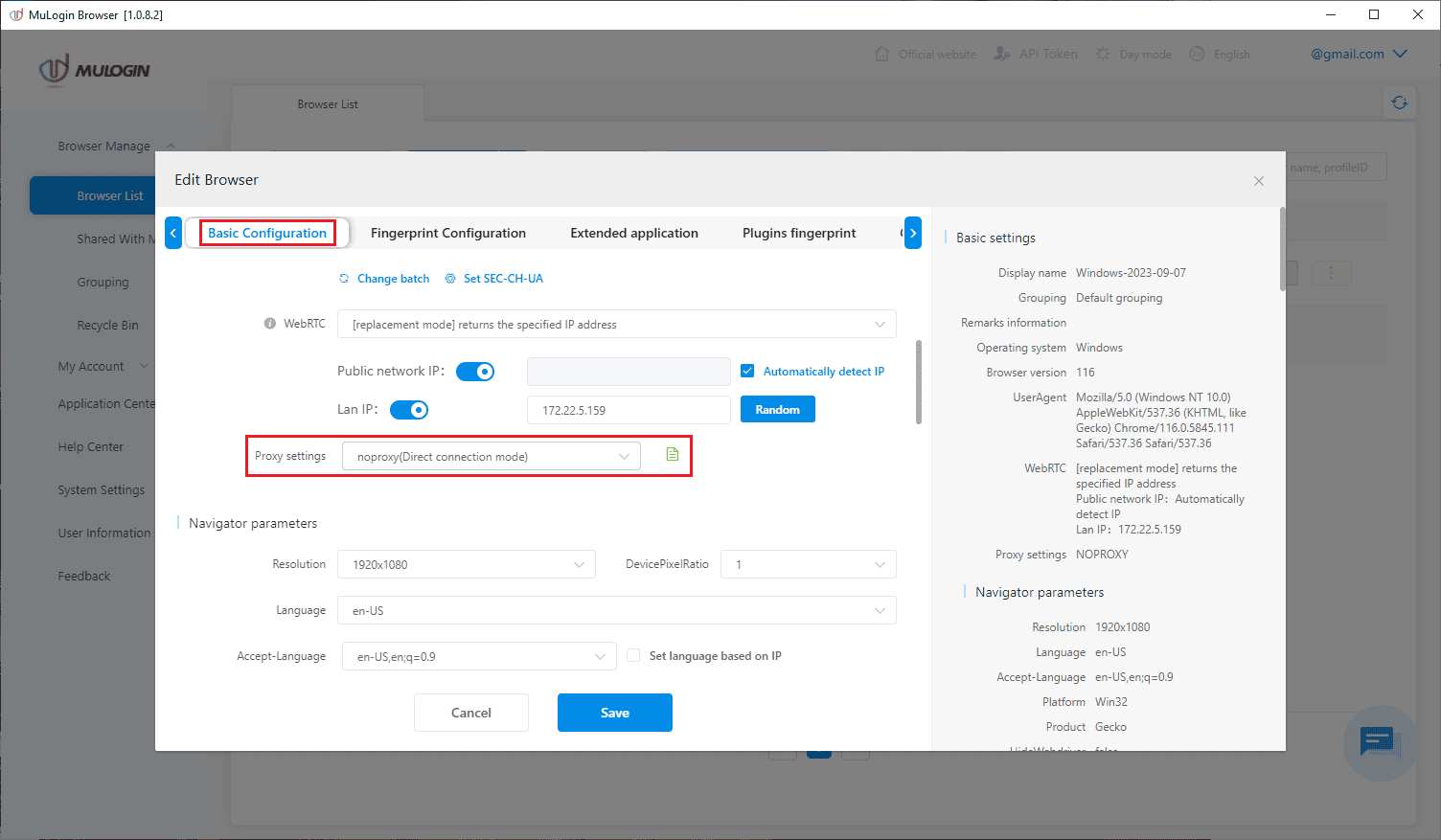Click left tab-scroll arrow
This screenshot has width=1441, height=840.
tap(173, 233)
